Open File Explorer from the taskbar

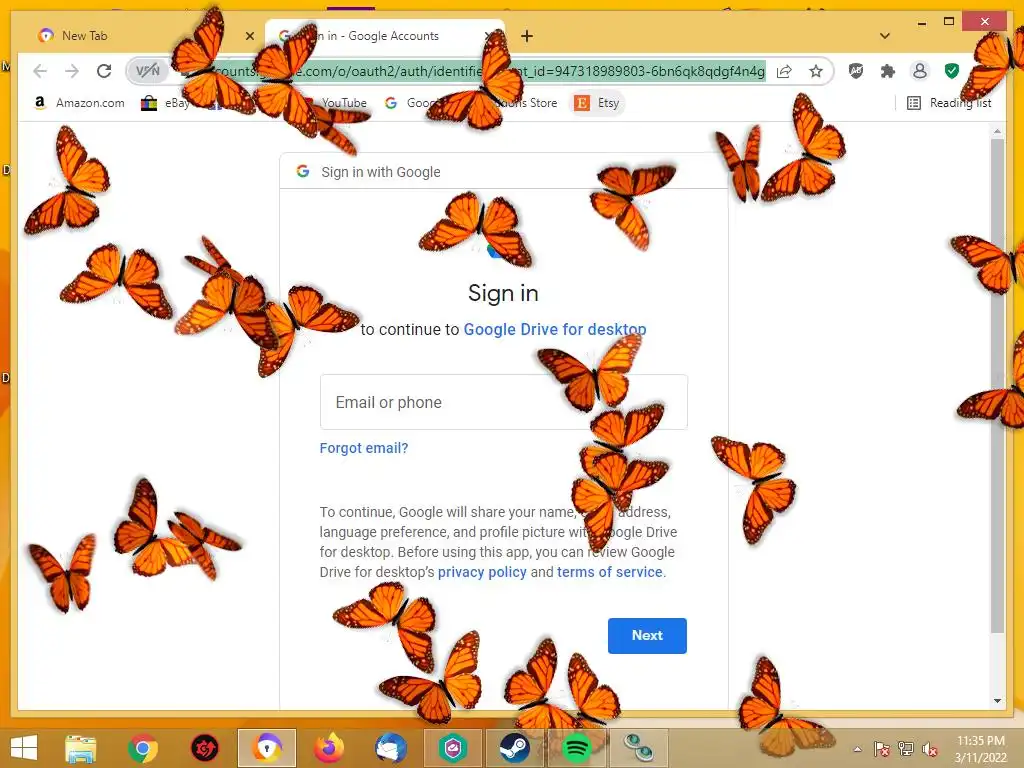coord(81,748)
